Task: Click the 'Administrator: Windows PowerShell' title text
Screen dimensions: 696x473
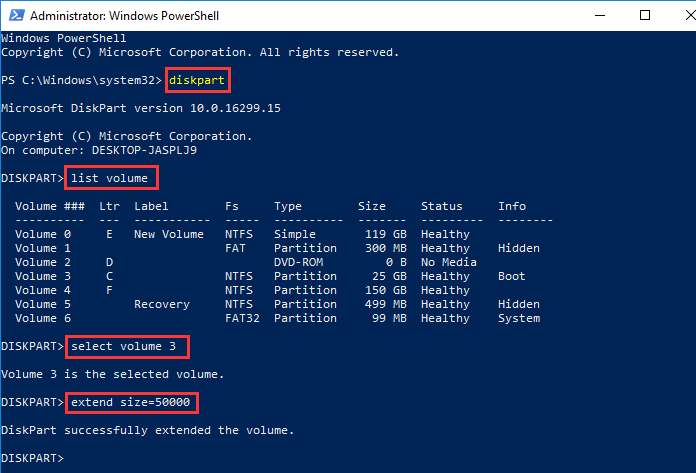Action: point(124,16)
